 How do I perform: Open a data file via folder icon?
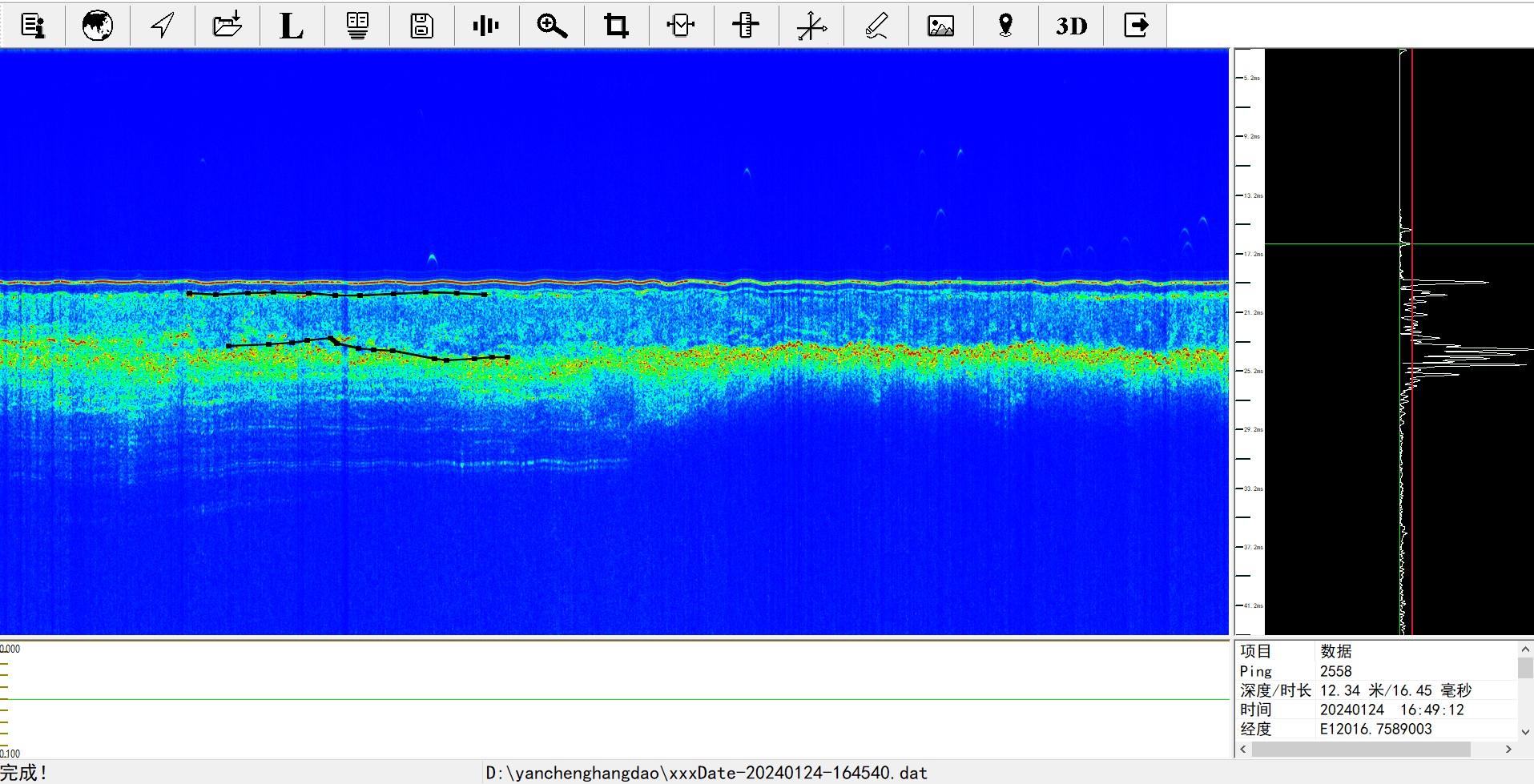pyautogui.click(x=227, y=26)
